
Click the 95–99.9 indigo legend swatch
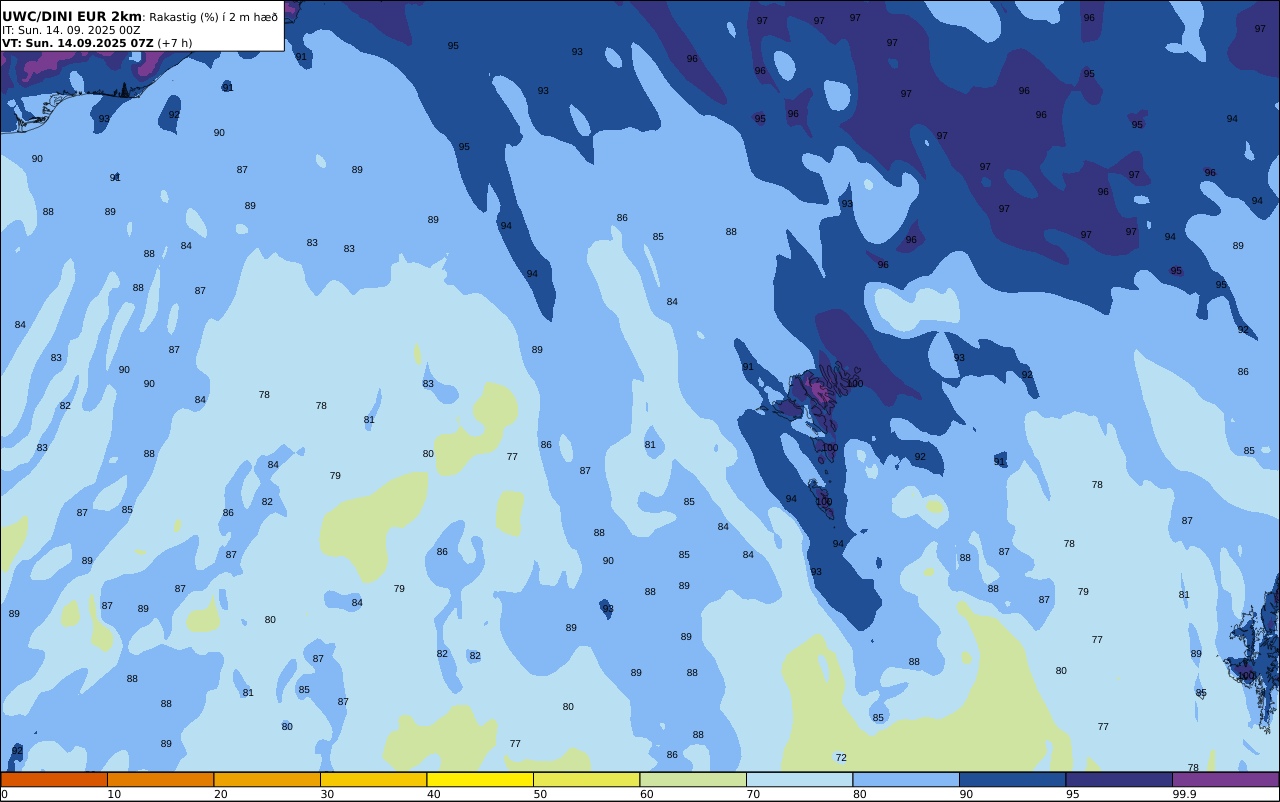pyautogui.click(x=1119, y=779)
